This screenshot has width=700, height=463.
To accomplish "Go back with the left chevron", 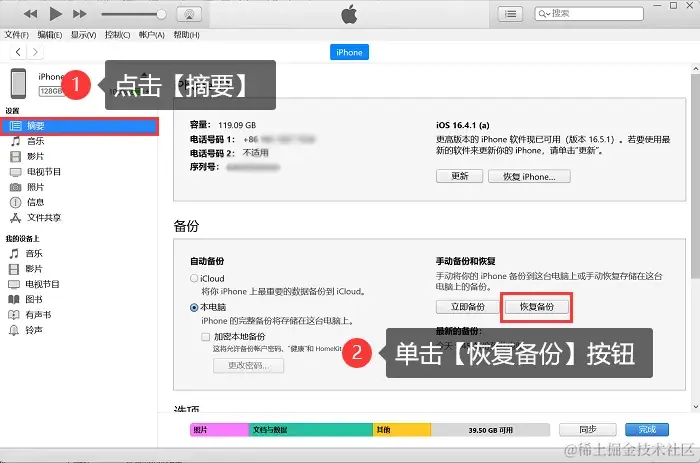I will click(x=18, y=52).
